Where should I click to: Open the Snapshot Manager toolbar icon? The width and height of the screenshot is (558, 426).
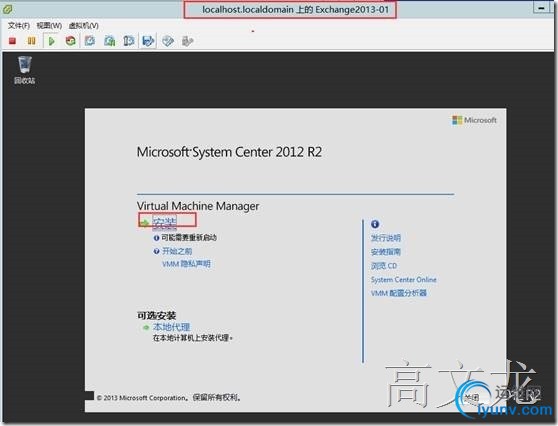[128, 41]
